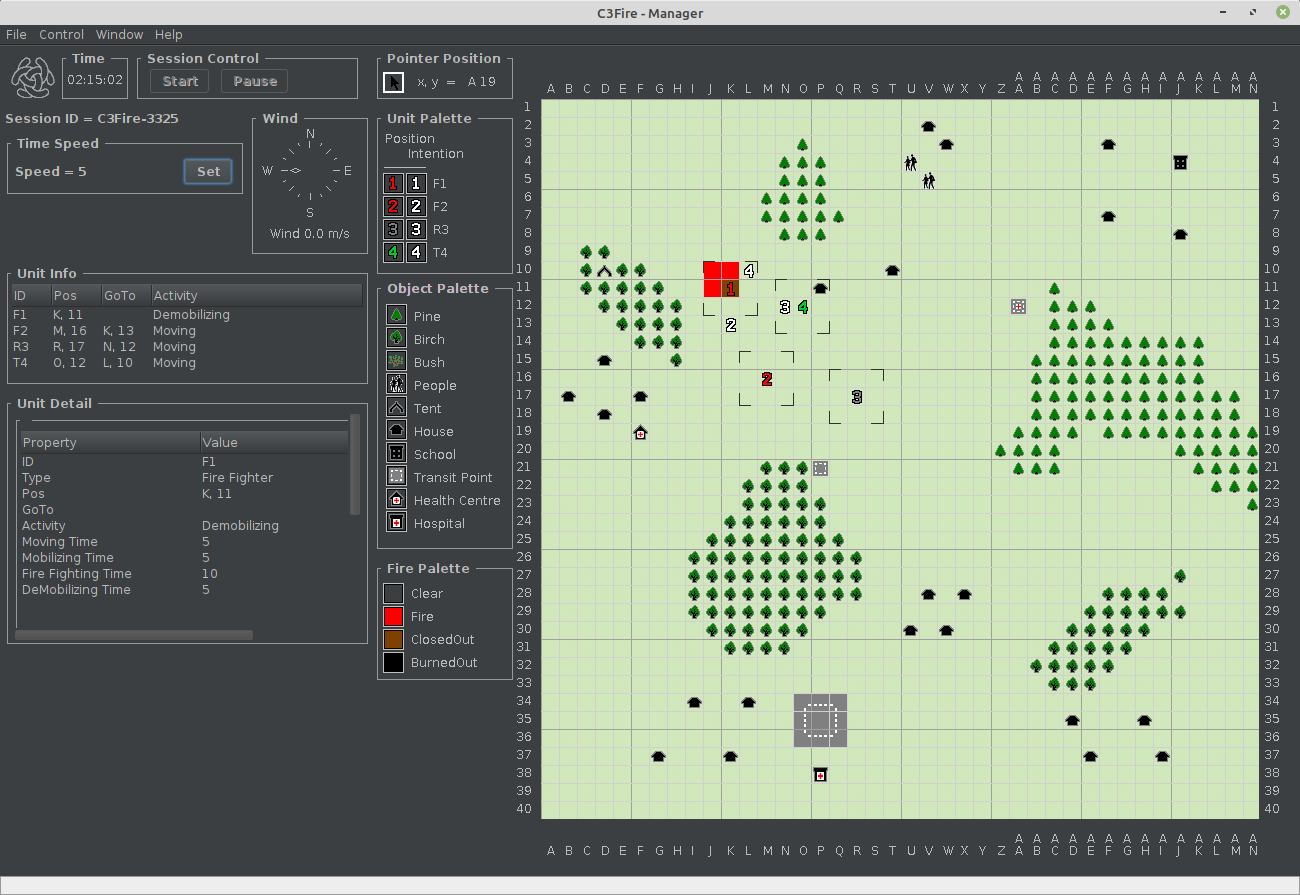The height and width of the screenshot is (895, 1300).
Task: Select the School building icon
Action: click(x=396, y=454)
